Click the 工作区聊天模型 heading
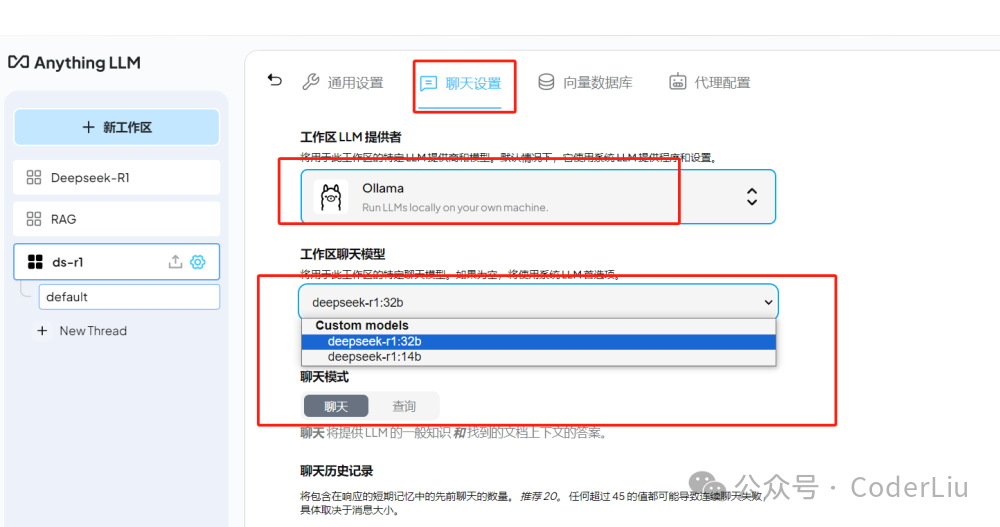1000x527 pixels. pos(342,254)
